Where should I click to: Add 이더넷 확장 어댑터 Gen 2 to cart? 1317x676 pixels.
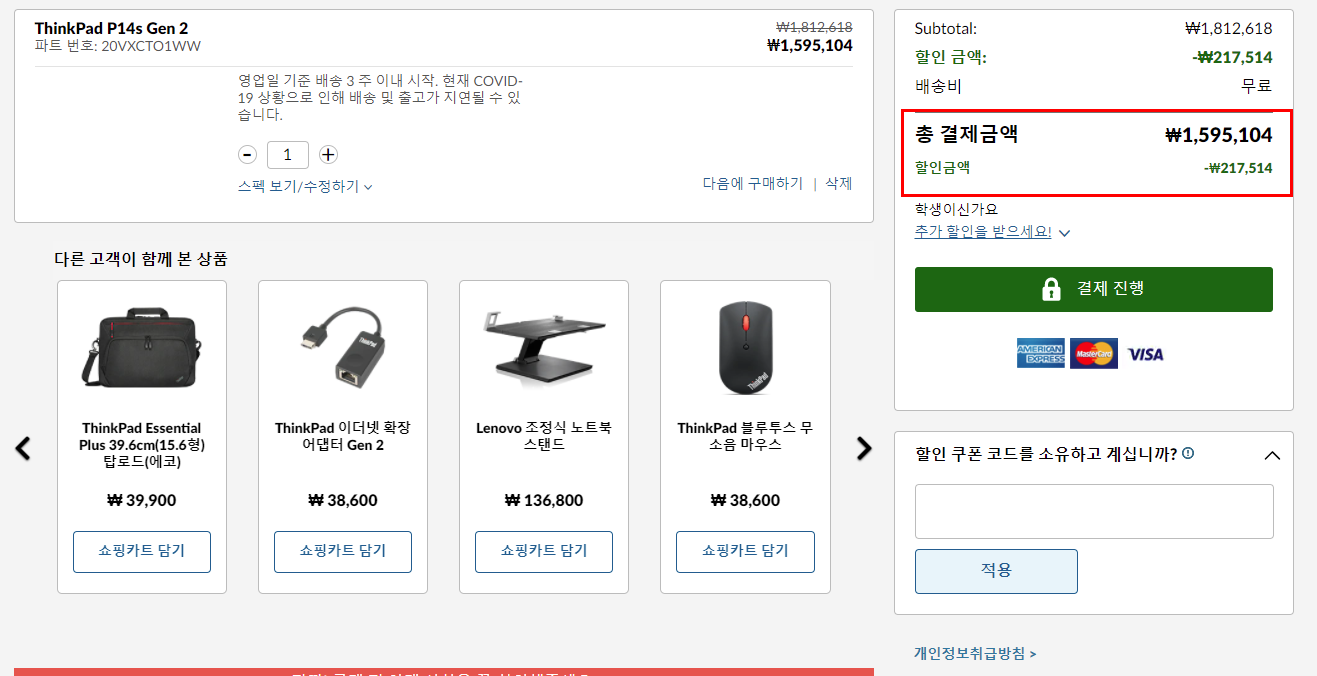pyautogui.click(x=343, y=551)
